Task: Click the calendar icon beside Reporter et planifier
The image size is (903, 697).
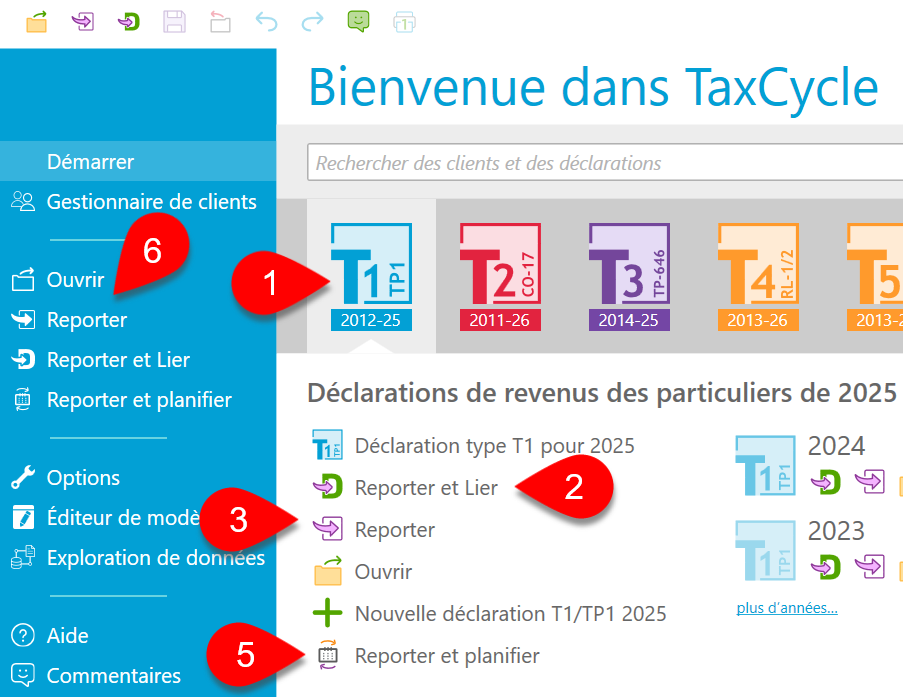Action: click(x=328, y=655)
